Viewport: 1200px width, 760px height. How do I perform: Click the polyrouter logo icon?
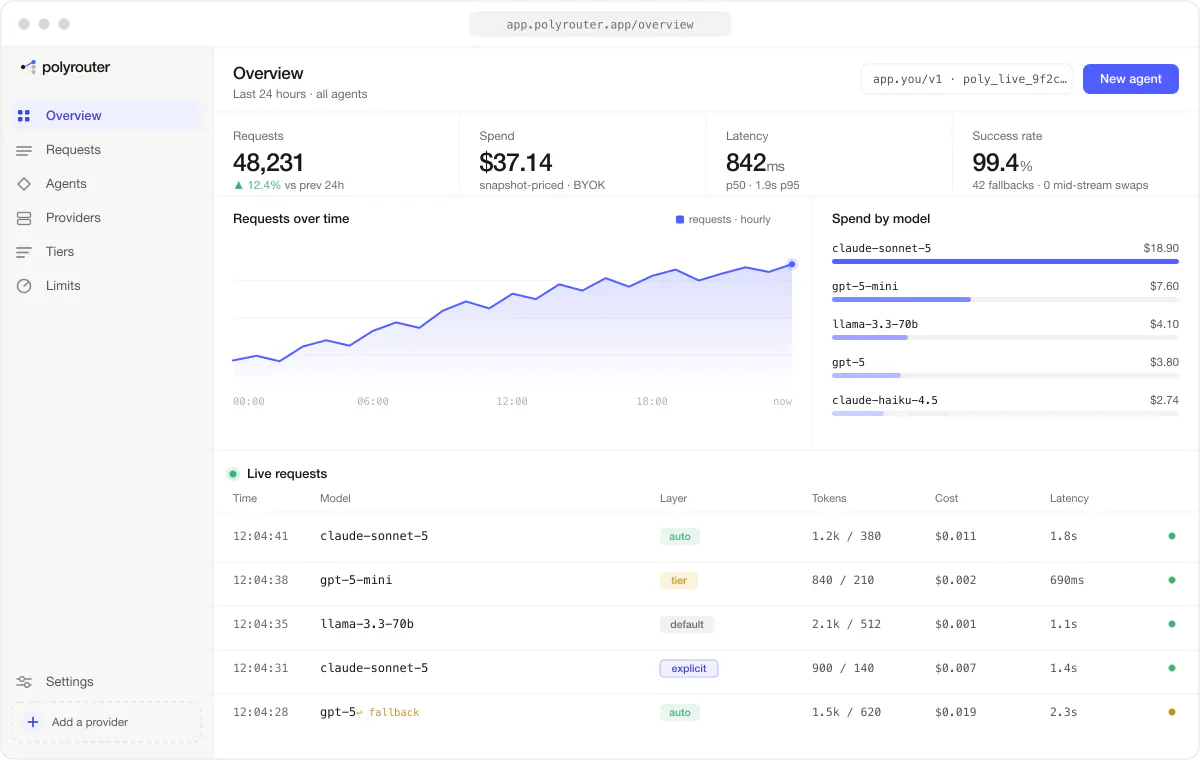tap(28, 67)
